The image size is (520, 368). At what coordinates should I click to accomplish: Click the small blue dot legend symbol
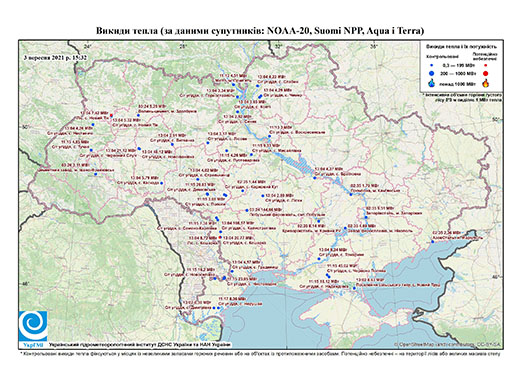pyautogui.click(x=432, y=65)
